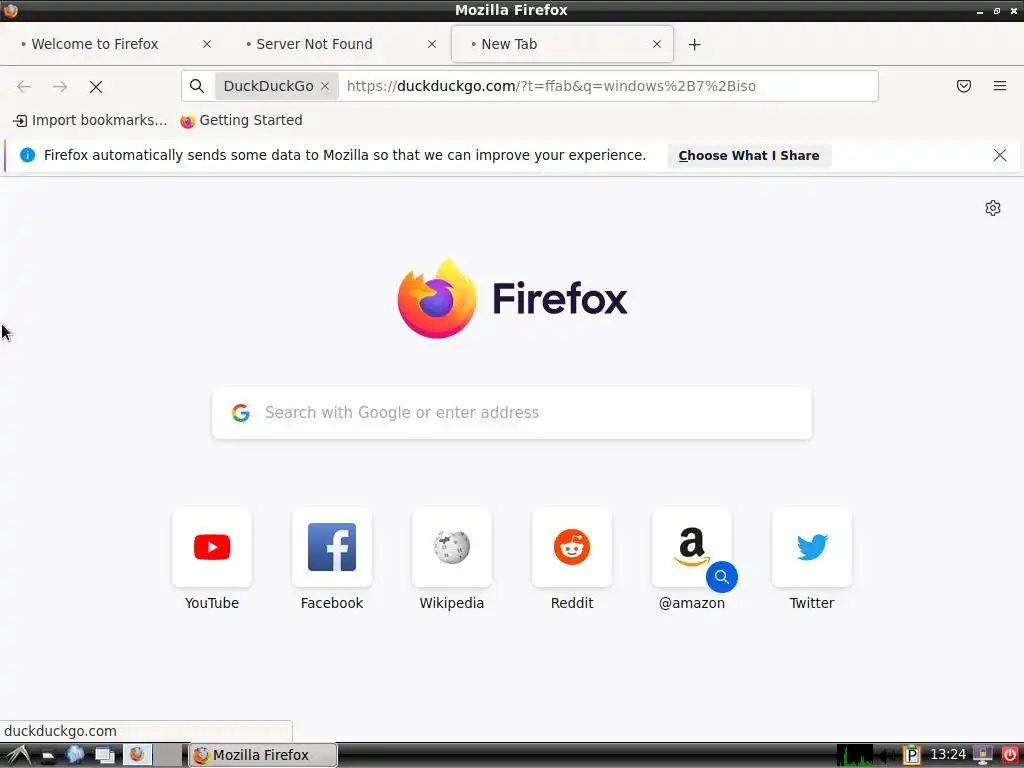This screenshot has width=1024, height=768.
Task: Open new tab personalize gear settings
Action: tap(993, 208)
